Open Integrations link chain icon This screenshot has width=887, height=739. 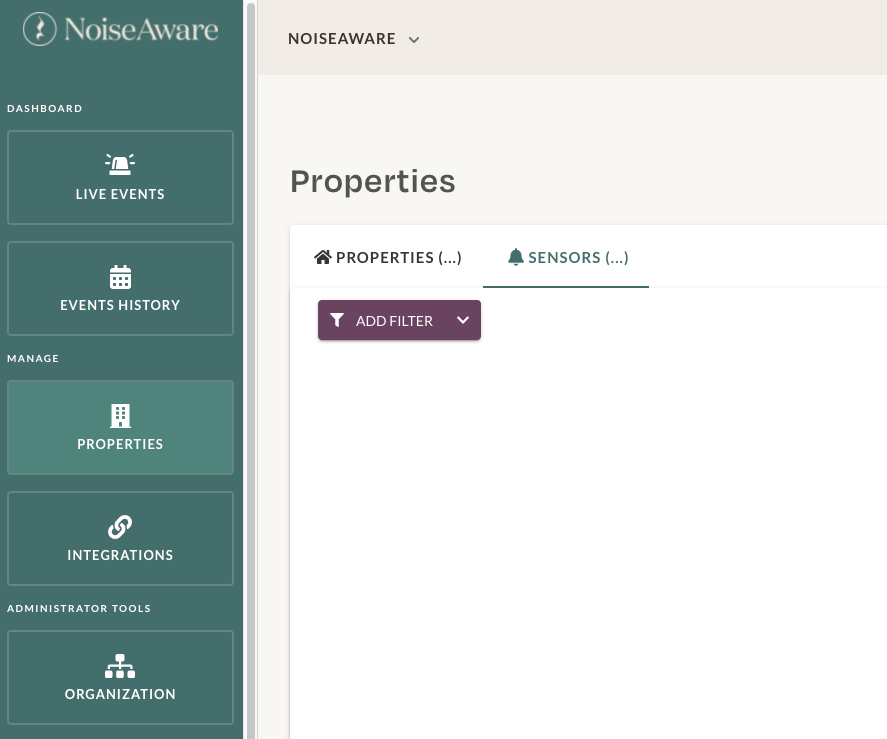(120, 527)
